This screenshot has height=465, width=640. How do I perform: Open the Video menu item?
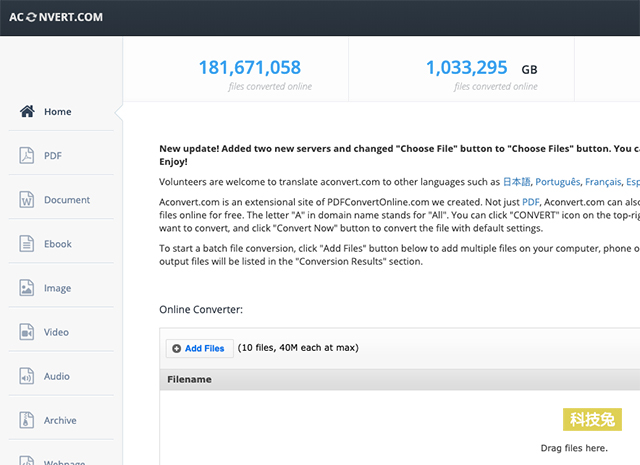(61, 332)
